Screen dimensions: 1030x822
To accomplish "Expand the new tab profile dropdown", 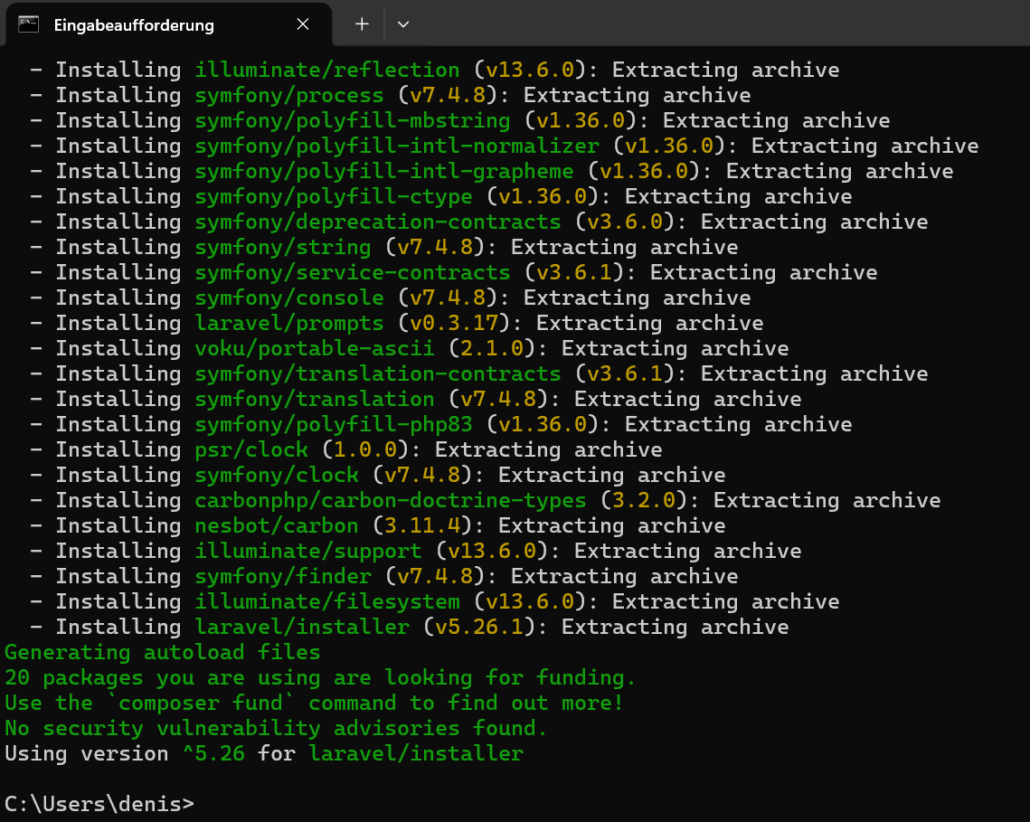I will [x=403, y=24].
